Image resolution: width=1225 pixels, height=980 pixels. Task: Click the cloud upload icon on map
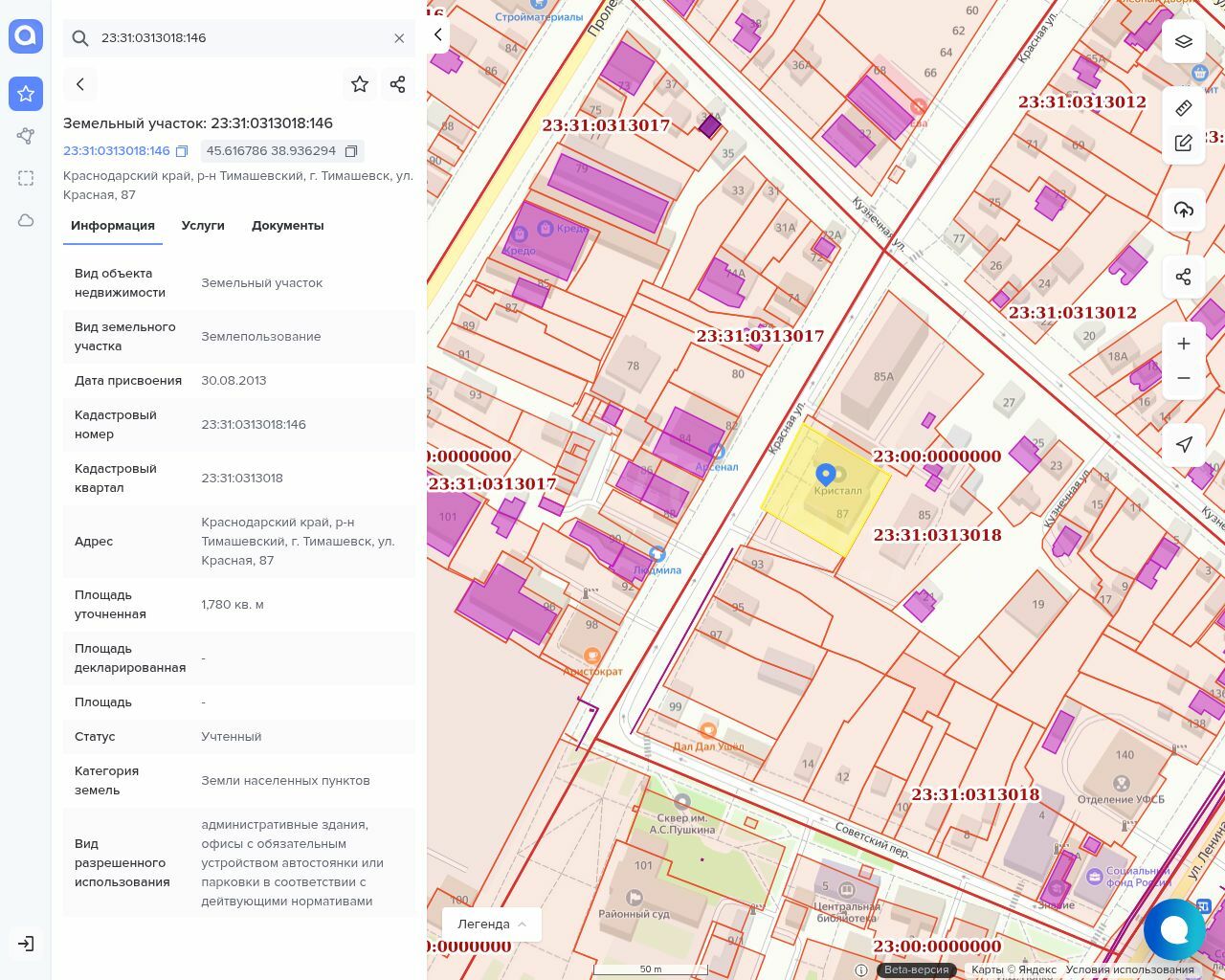click(1183, 210)
